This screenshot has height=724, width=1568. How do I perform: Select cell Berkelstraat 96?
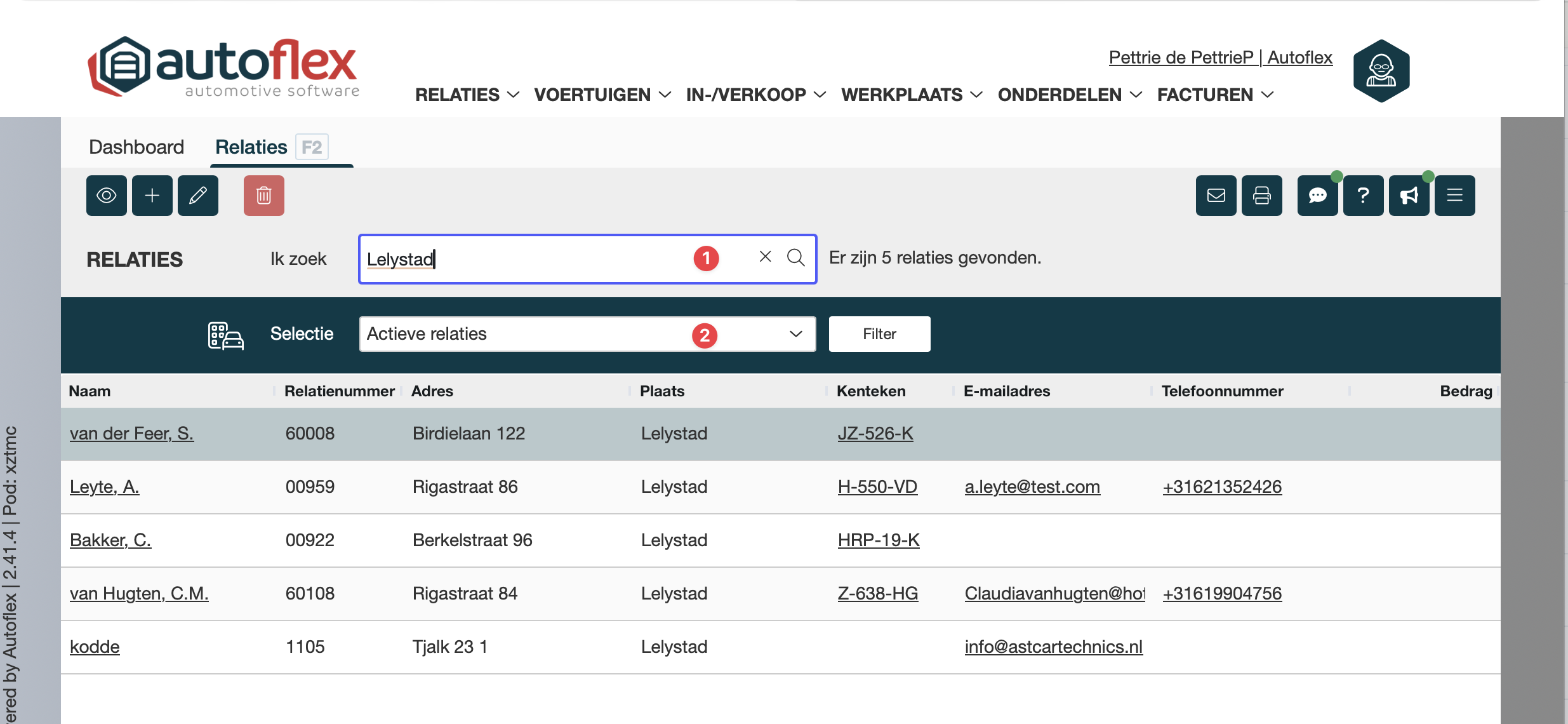click(472, 540)
